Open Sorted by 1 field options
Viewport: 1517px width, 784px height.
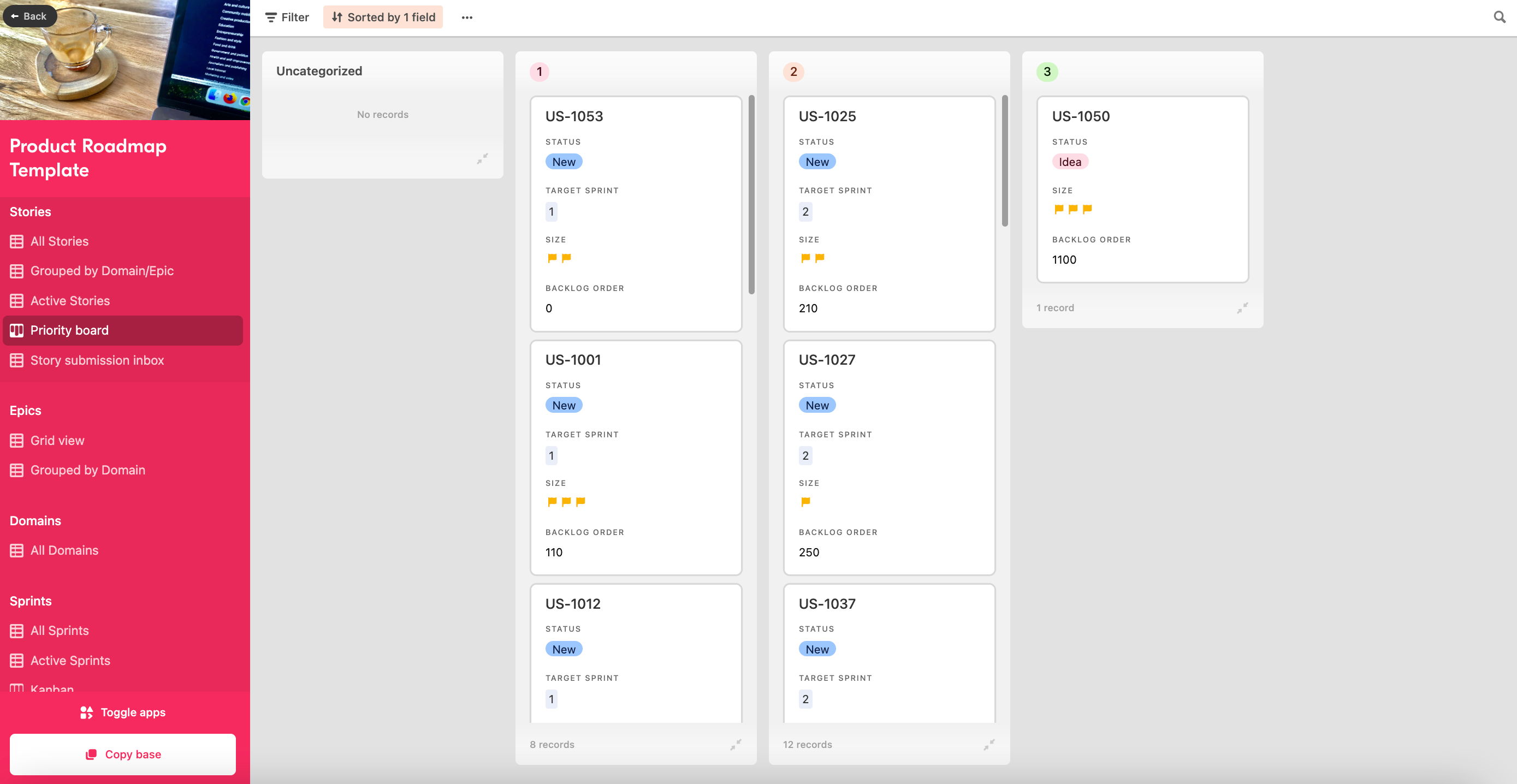[383, 17]
